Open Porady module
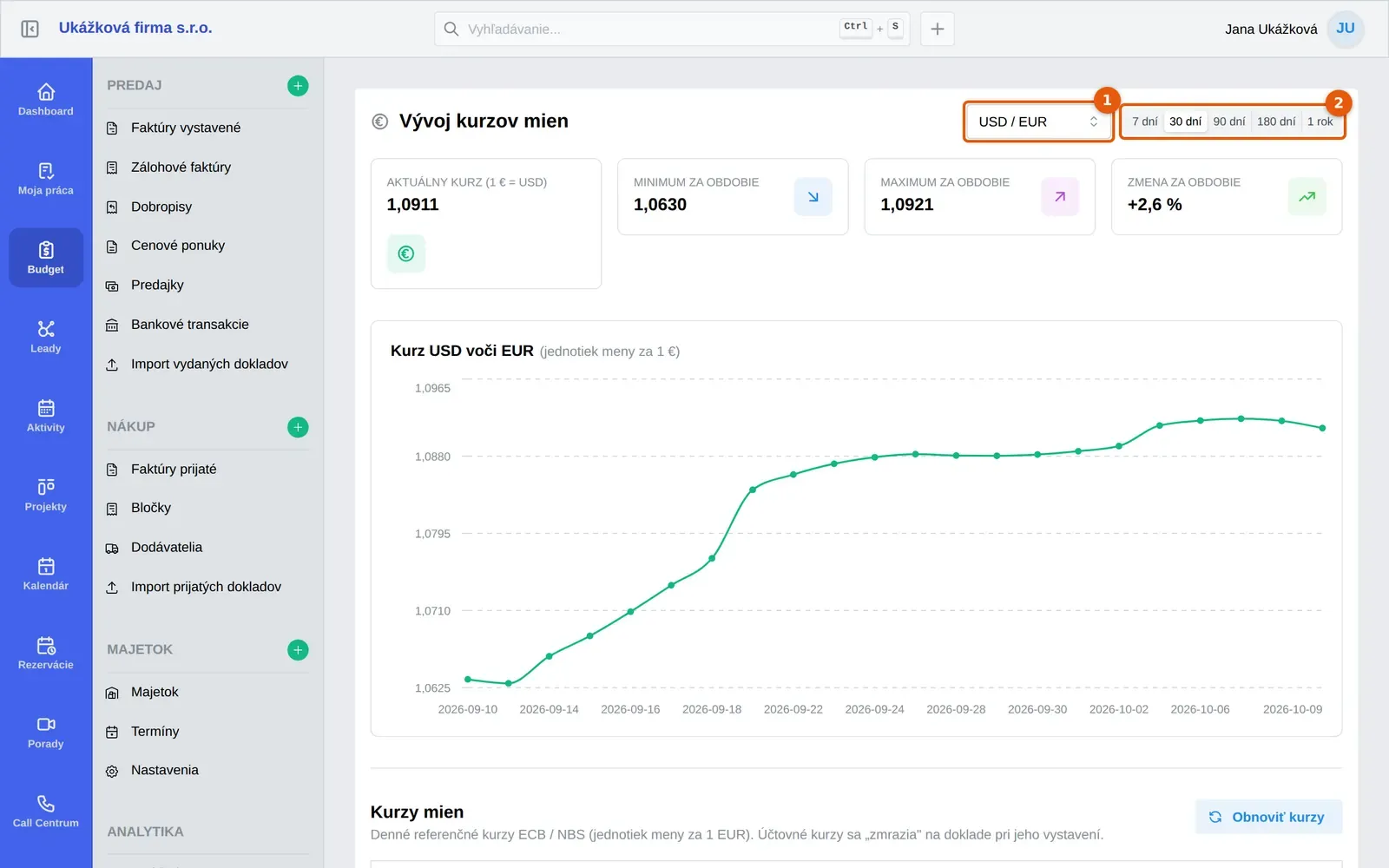This screenshot has height=868, width=1389. click(46, 732)
